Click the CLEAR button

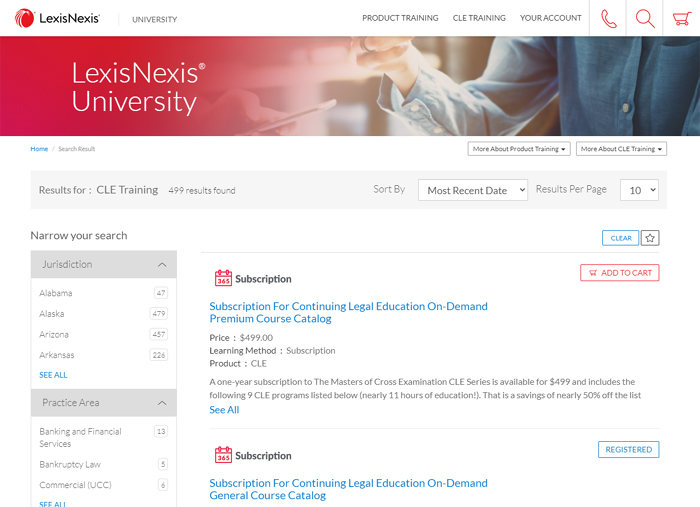pos(621,238)
